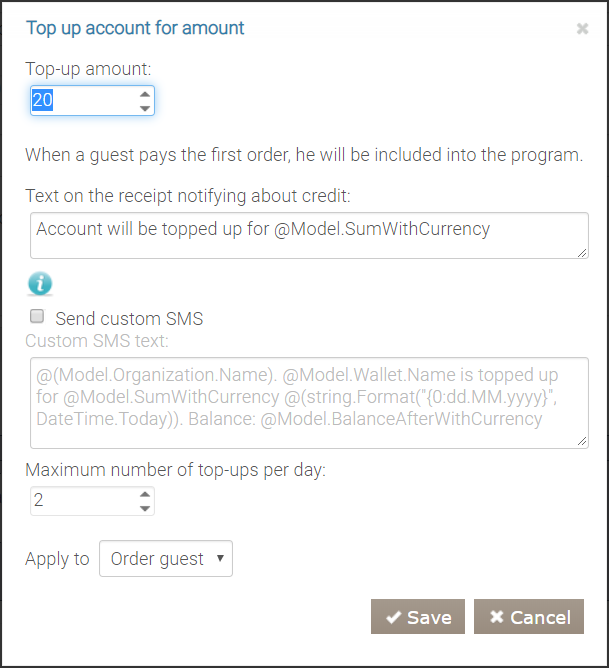
Task: Save the top-up settings
Action: pyautogui.click(x=418, y=617)
